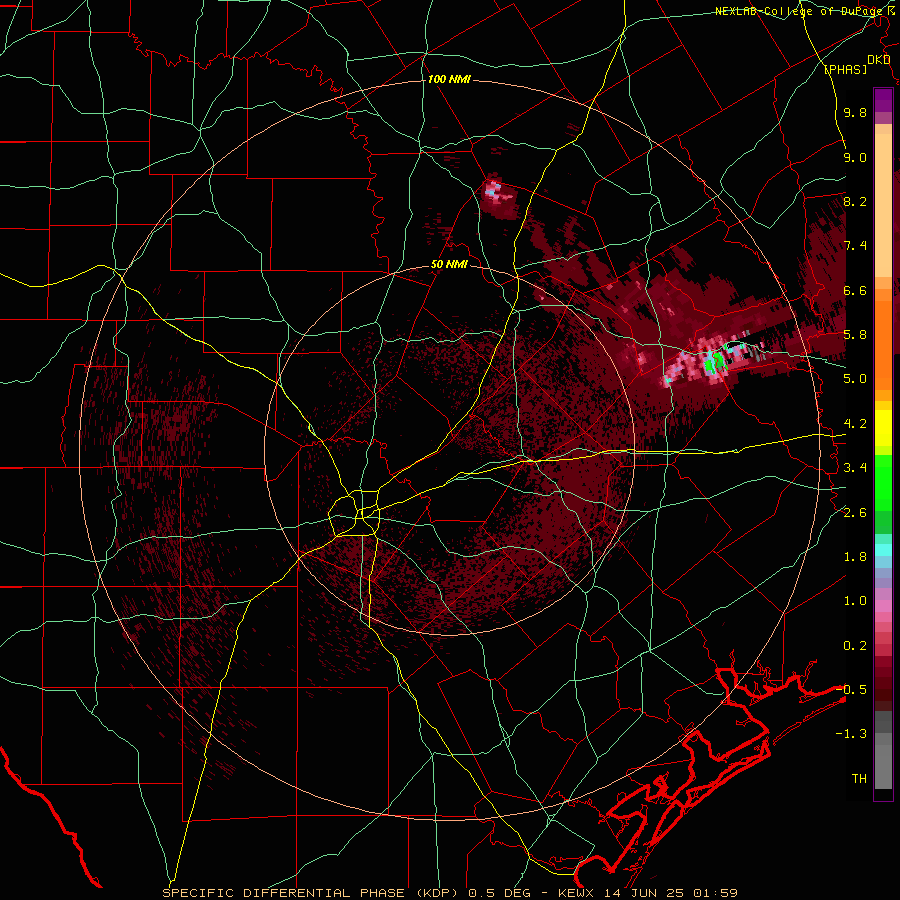Pick the gray band at the scale bottom

click(883, 752)
